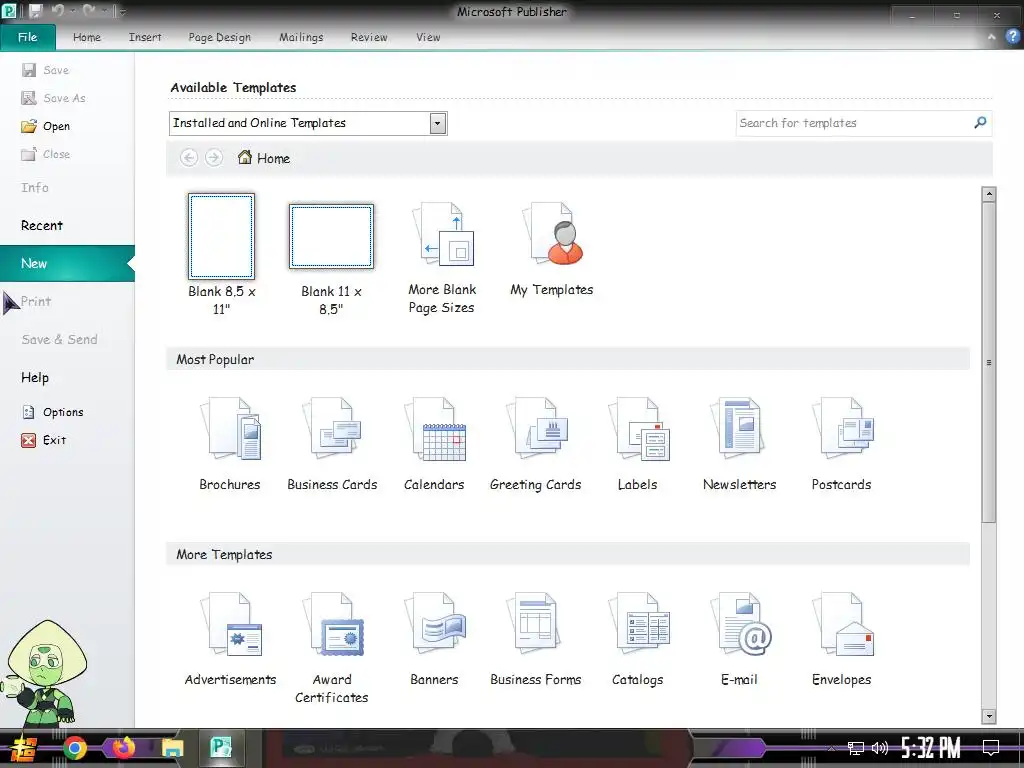Click the quick access Save icon

click(35, 11)
